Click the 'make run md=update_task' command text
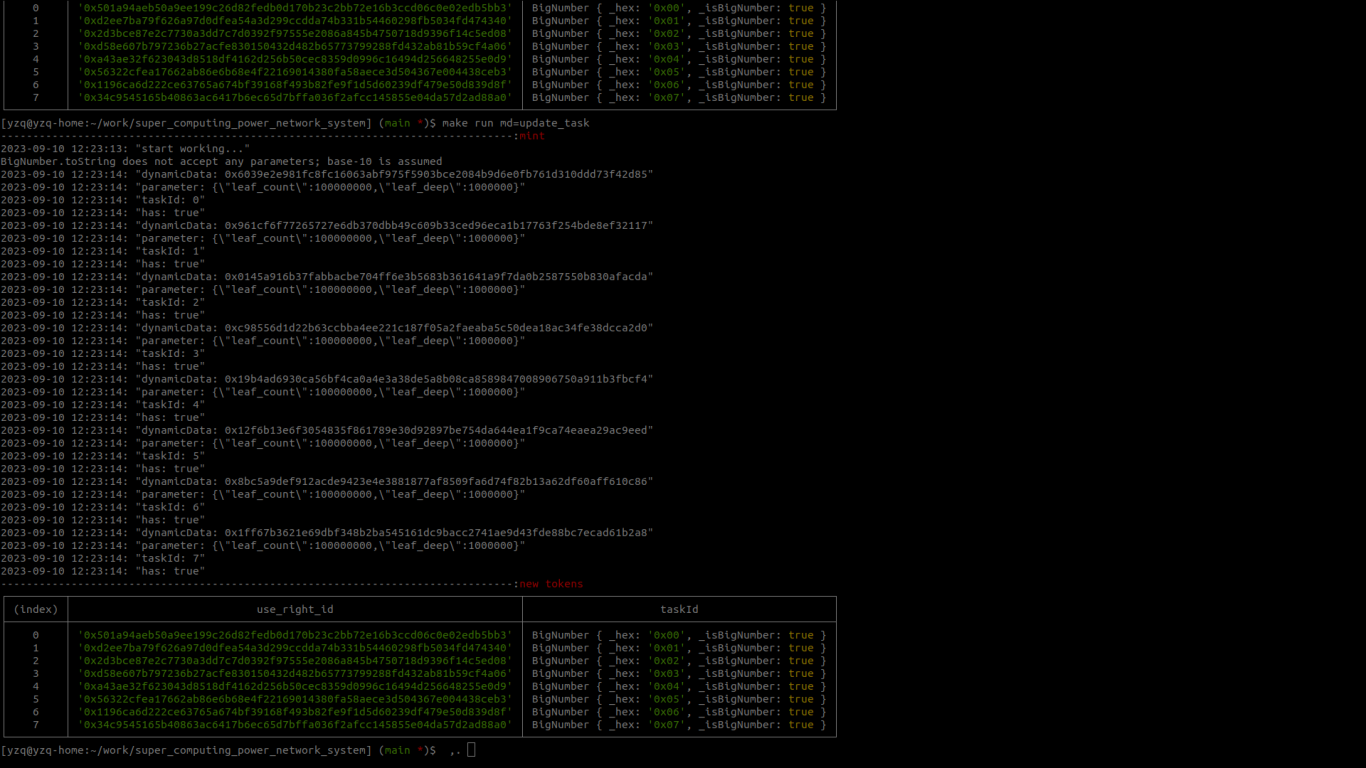Viewport: 1366px width, 768px height. click(516, 123)
